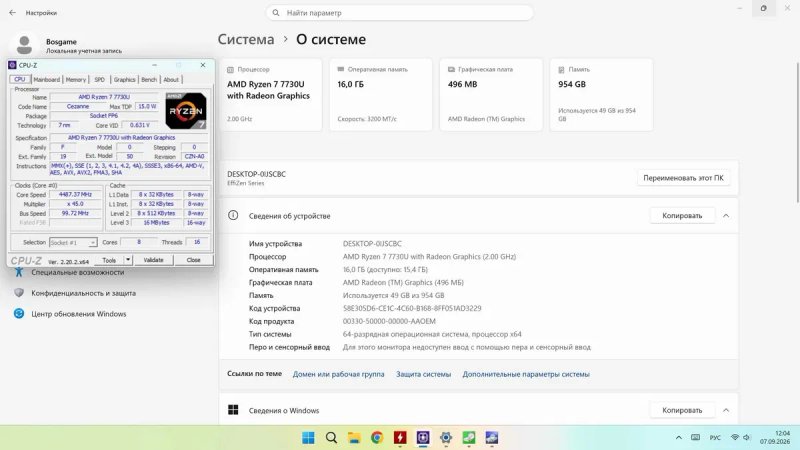The image size is (800, 450).
Task: Click the Ryzen 7 logo in CPU-Z
Action: [x=186, y=110]
